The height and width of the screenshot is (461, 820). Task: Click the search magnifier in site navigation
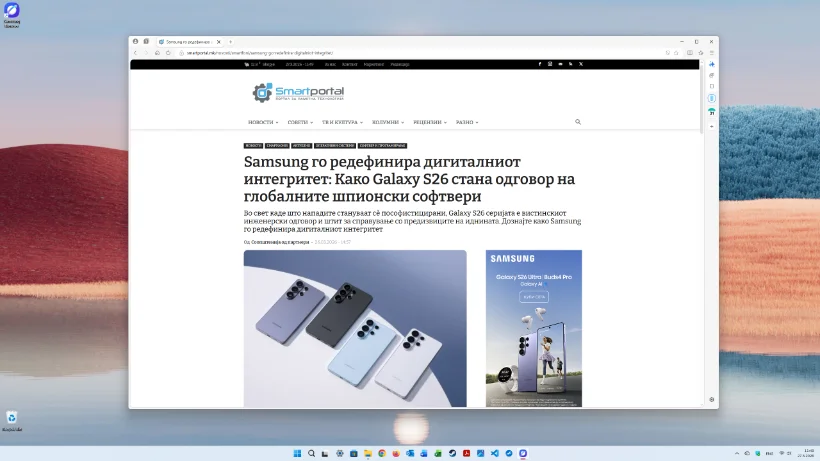577,122
